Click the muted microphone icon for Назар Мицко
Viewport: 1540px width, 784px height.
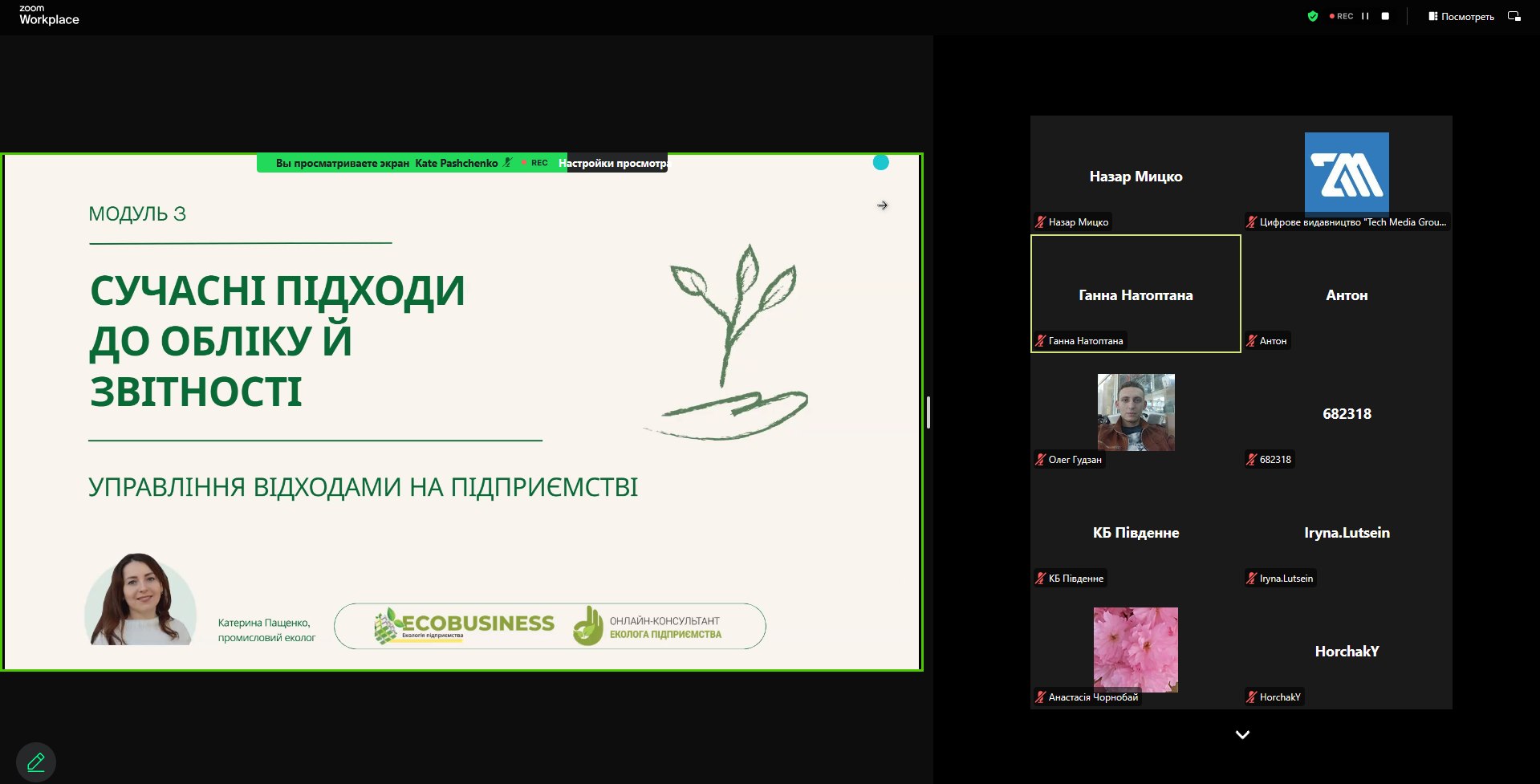1041,222
